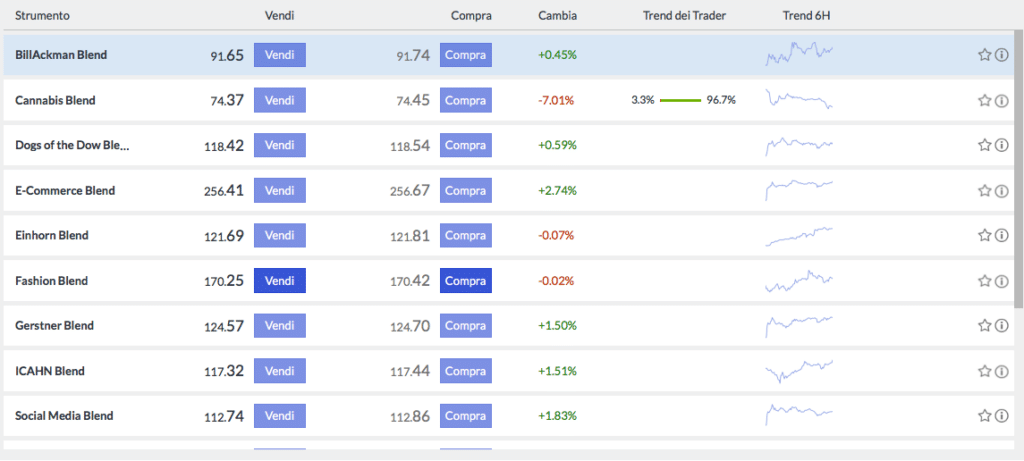The width and height of the screenshot is (1024, 461).
Task: Open the Cannabis Blend instrument name
Action: [x=55, y=100]
